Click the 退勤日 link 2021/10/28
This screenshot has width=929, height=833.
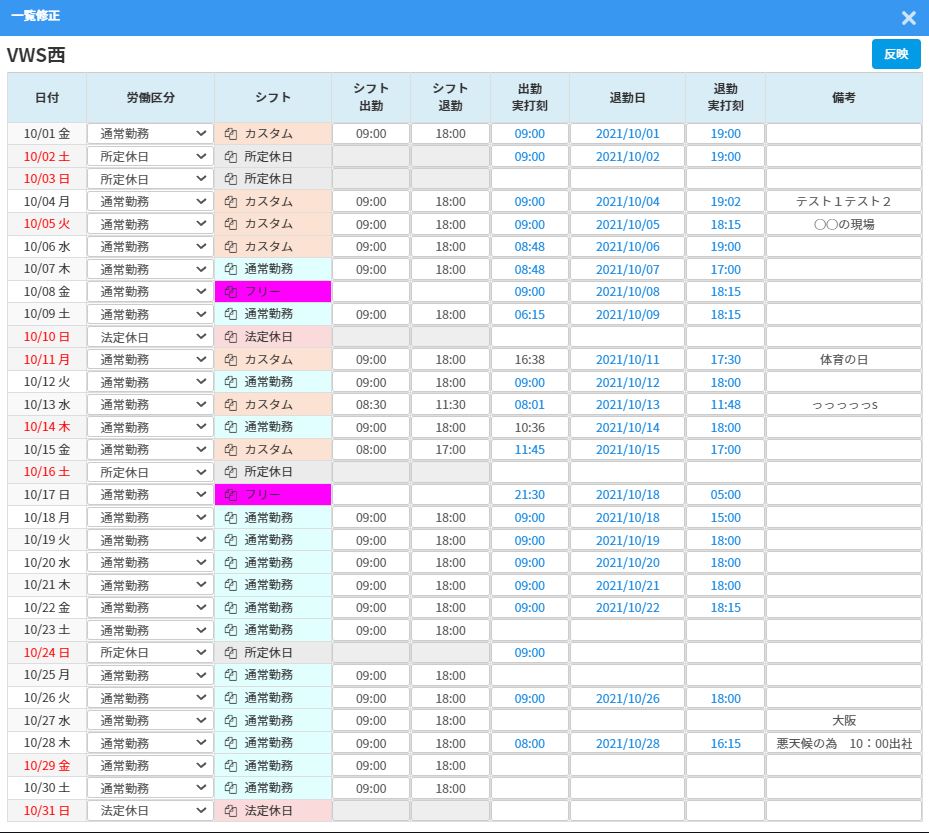[x=627, y=743]
